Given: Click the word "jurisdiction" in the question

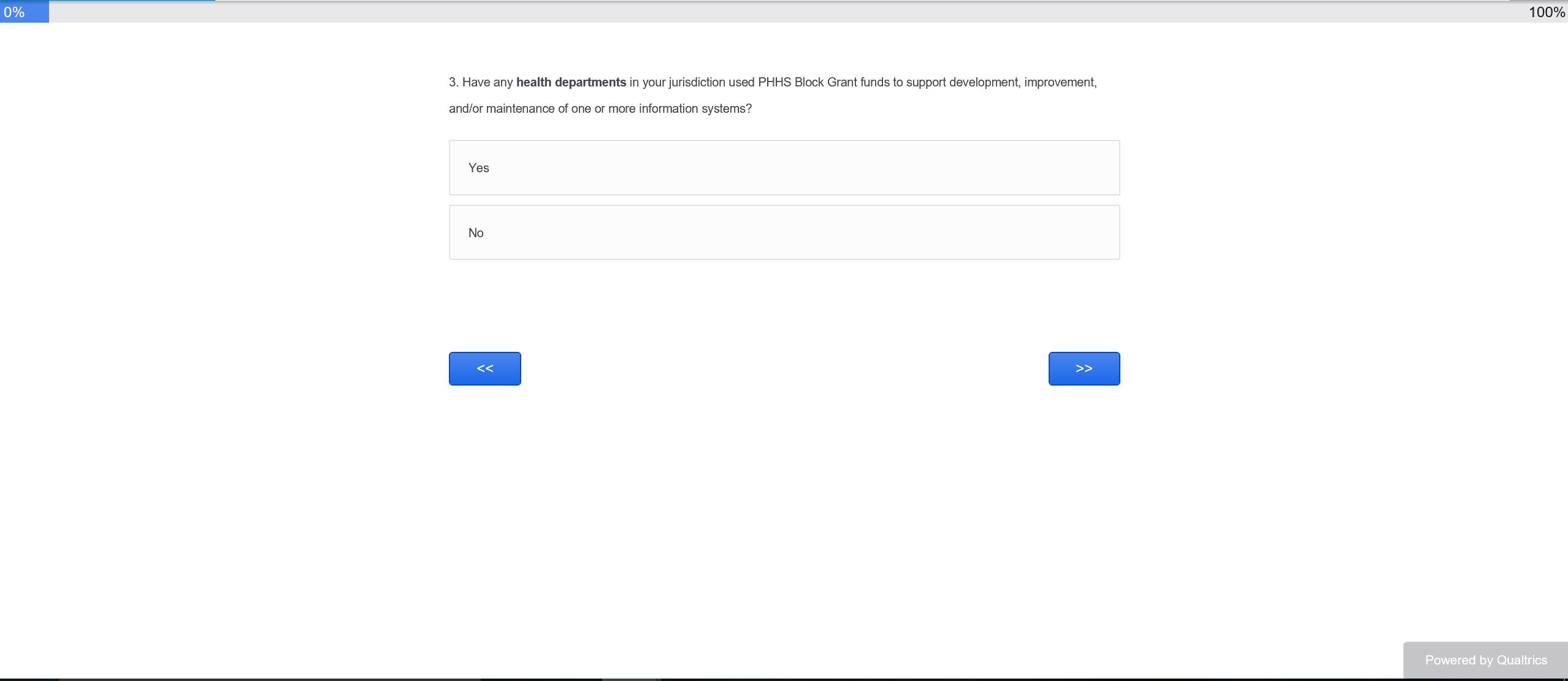Looking at the screenshot, I should coord(697,82).
